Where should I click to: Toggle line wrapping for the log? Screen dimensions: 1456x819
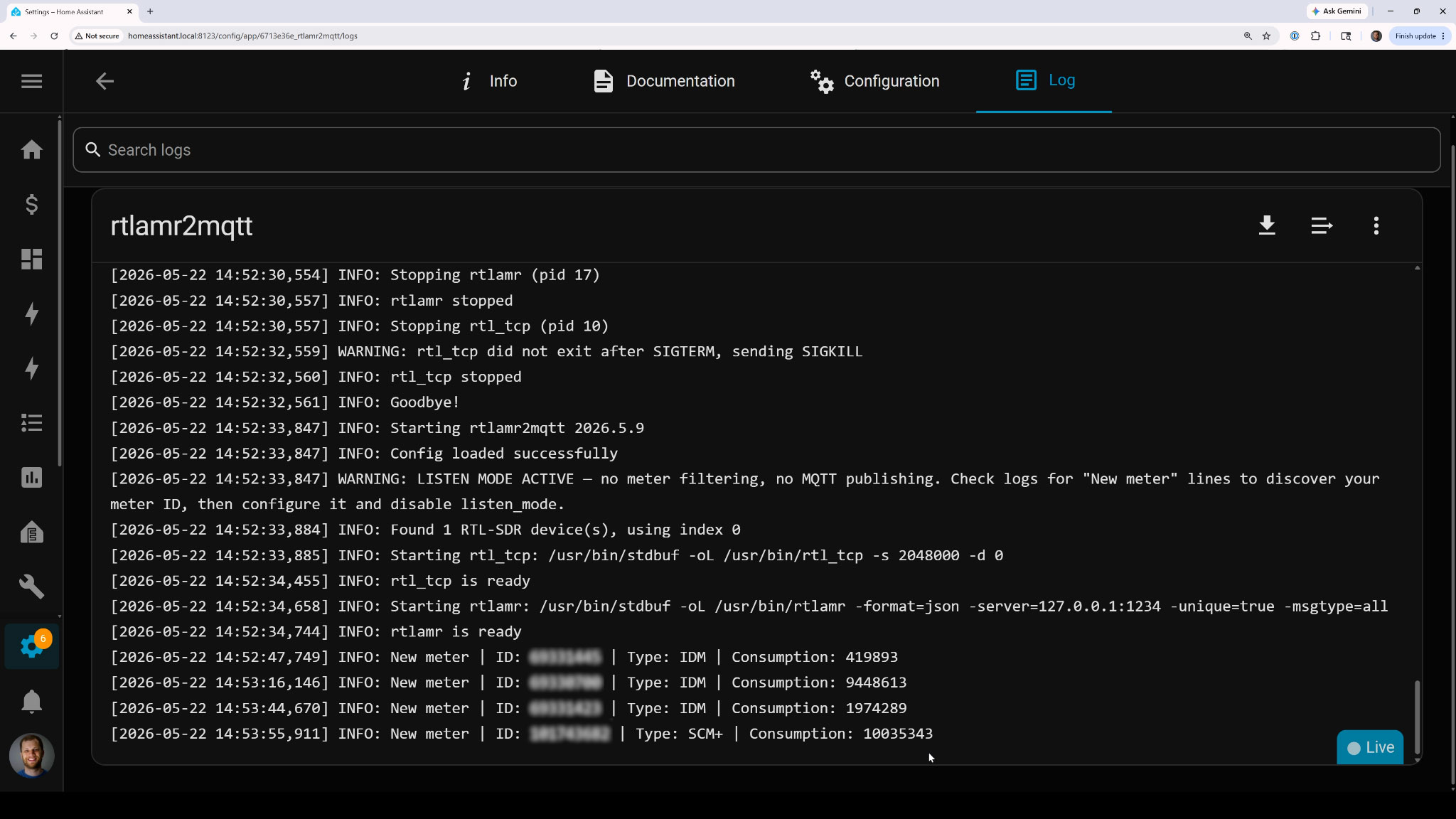[1322, 226]
